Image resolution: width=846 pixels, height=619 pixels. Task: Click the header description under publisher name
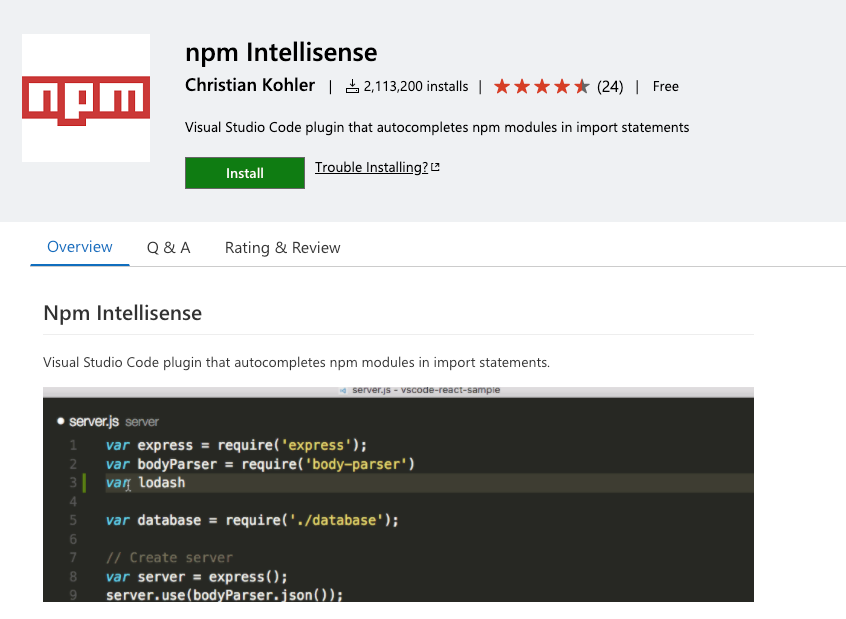[437, 127]
